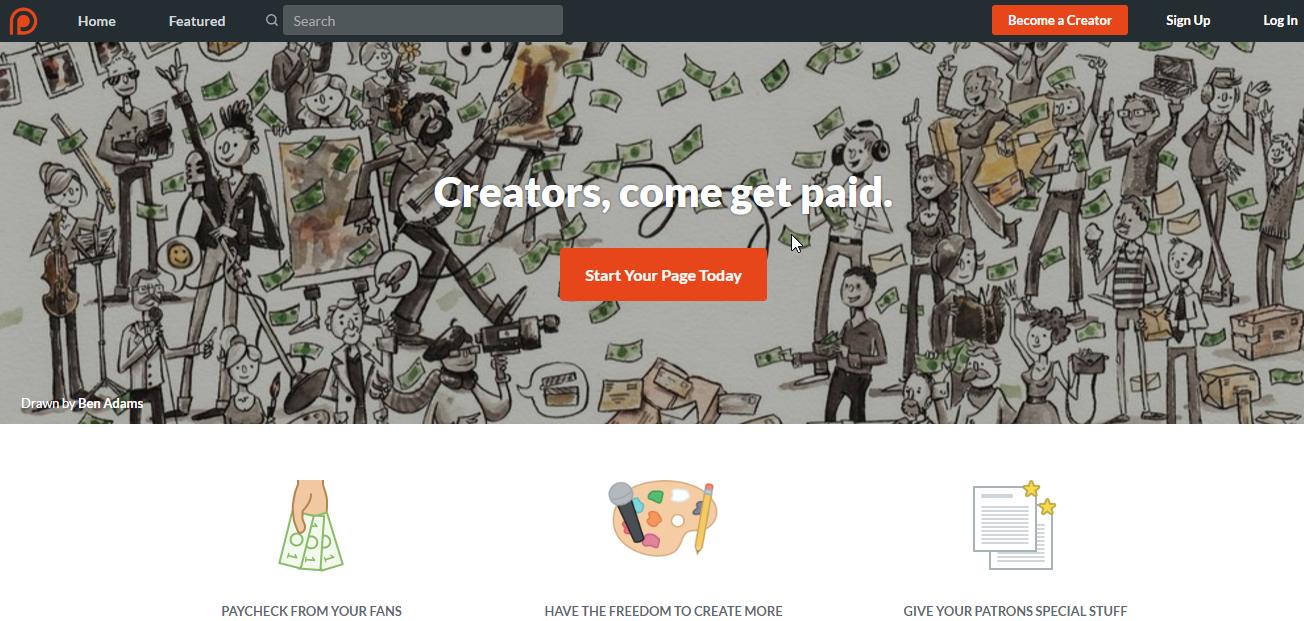Focus the Search input field
This screenshot has height=621, width=1304.
tap(423, 20)
